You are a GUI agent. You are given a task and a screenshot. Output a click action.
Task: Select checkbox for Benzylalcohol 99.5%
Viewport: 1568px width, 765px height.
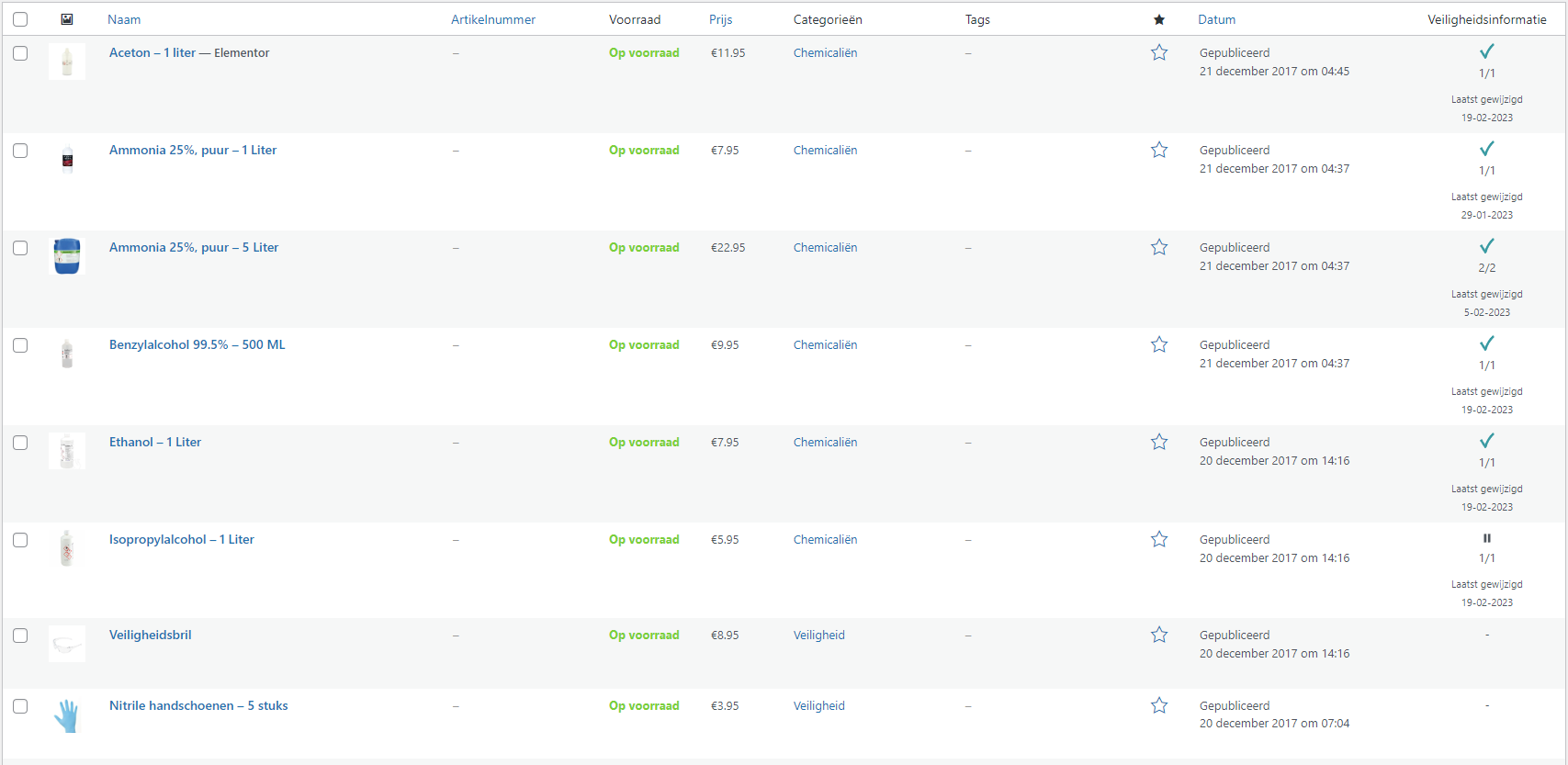coord(20,345)
